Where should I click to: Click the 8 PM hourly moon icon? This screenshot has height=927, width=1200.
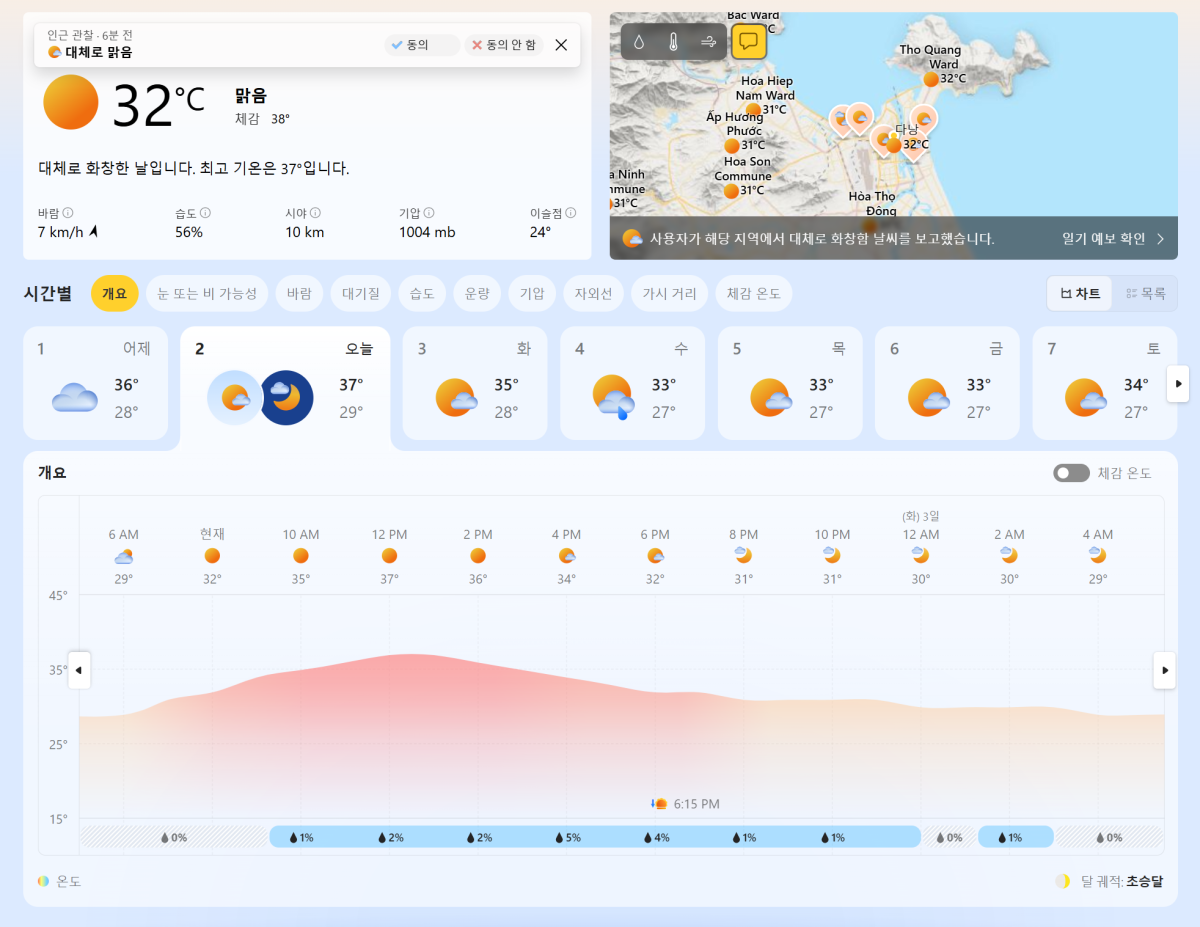(743, 555)
